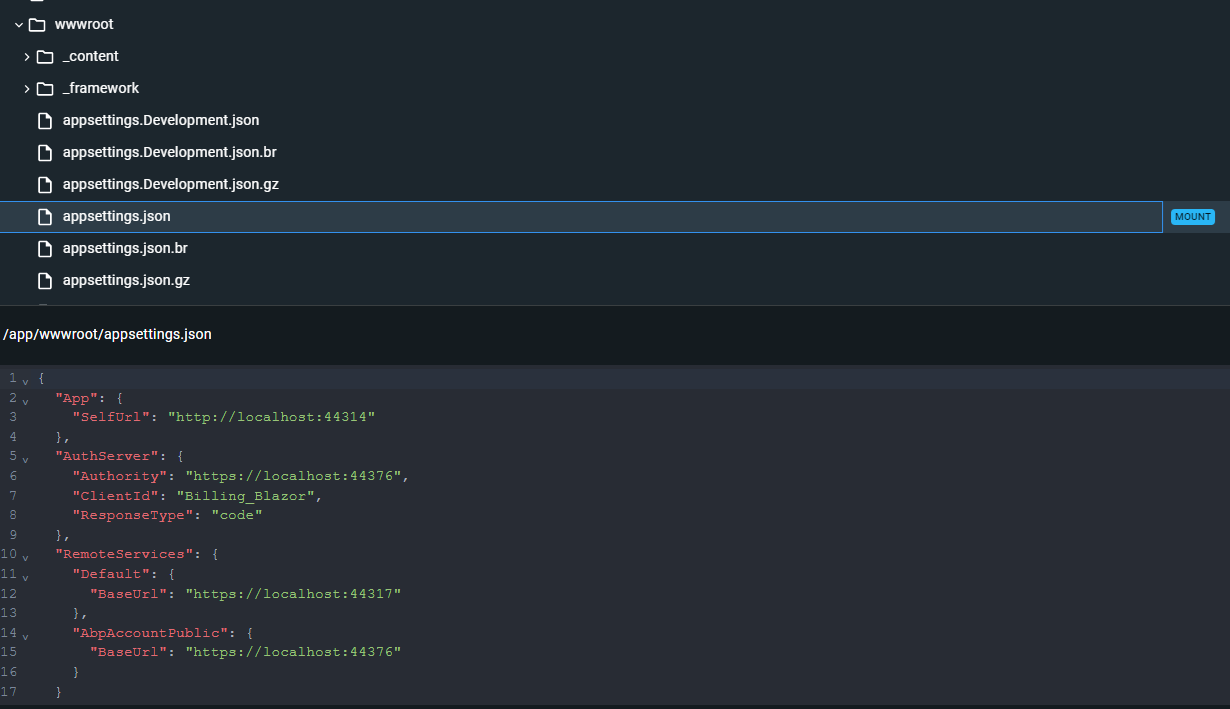The height and width of the screenshot is (709, 1230).
Task: Expand the _framework folder chevron
Action: [x=27, y=88]
